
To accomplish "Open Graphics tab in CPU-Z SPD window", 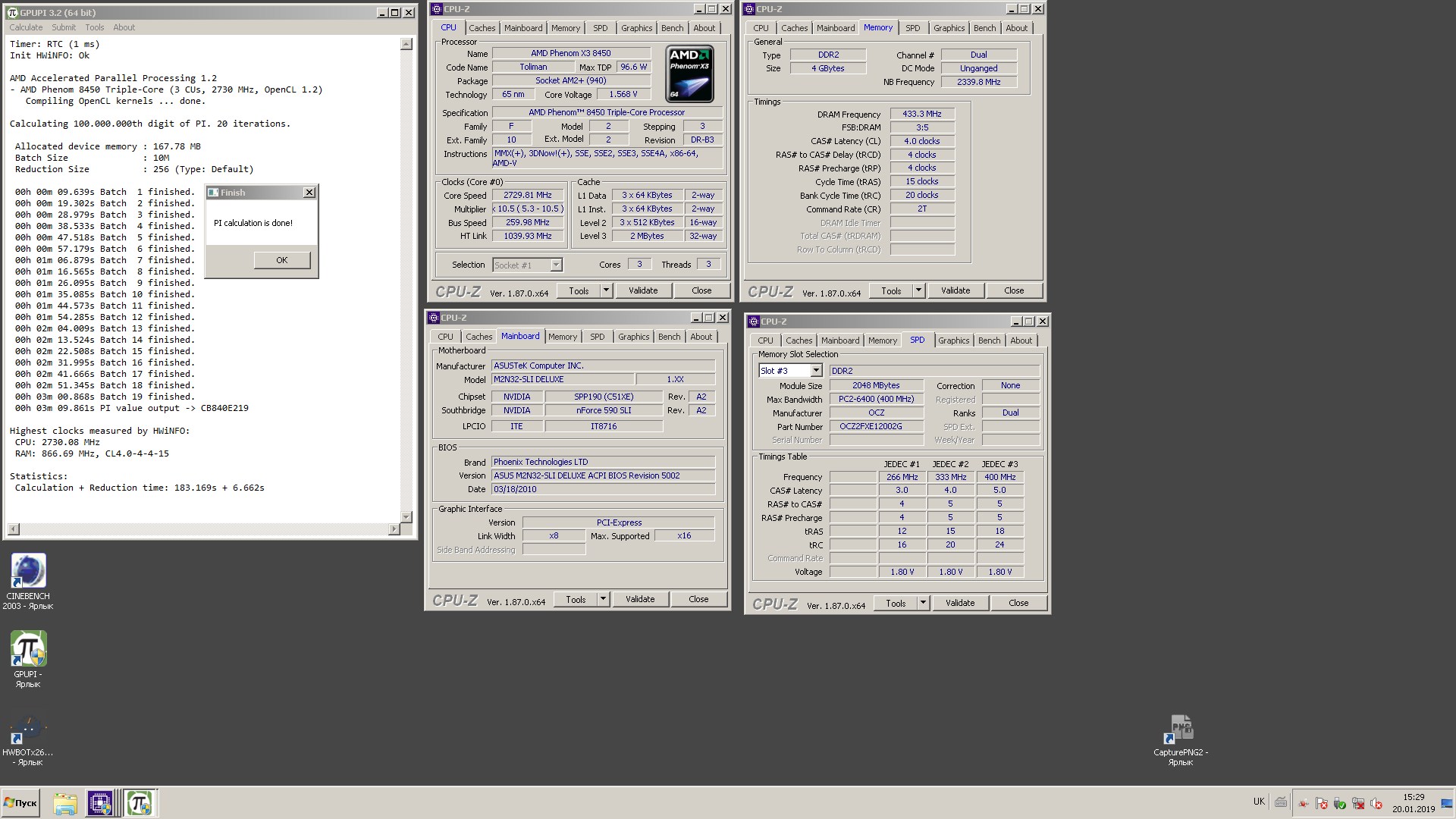I will [953, 340].
